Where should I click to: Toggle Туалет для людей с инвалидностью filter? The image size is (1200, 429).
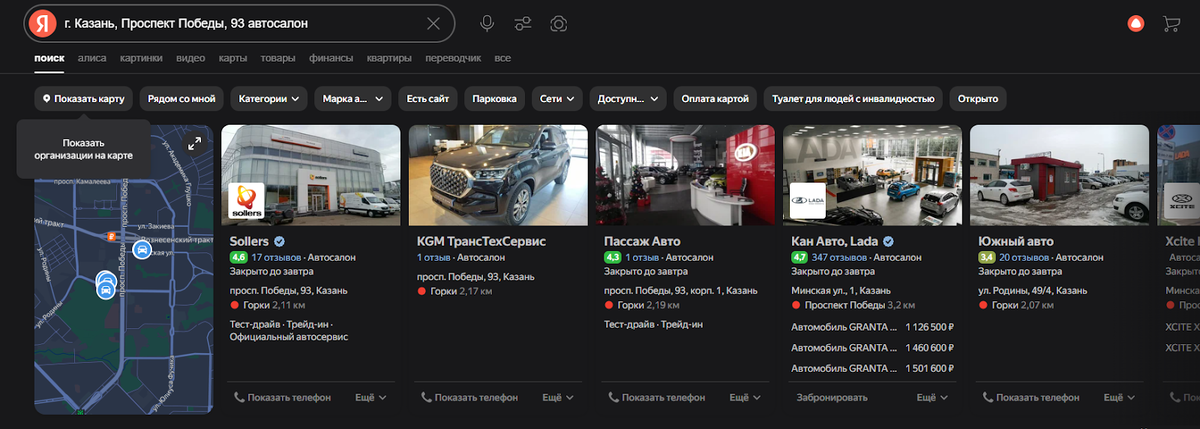853,99
